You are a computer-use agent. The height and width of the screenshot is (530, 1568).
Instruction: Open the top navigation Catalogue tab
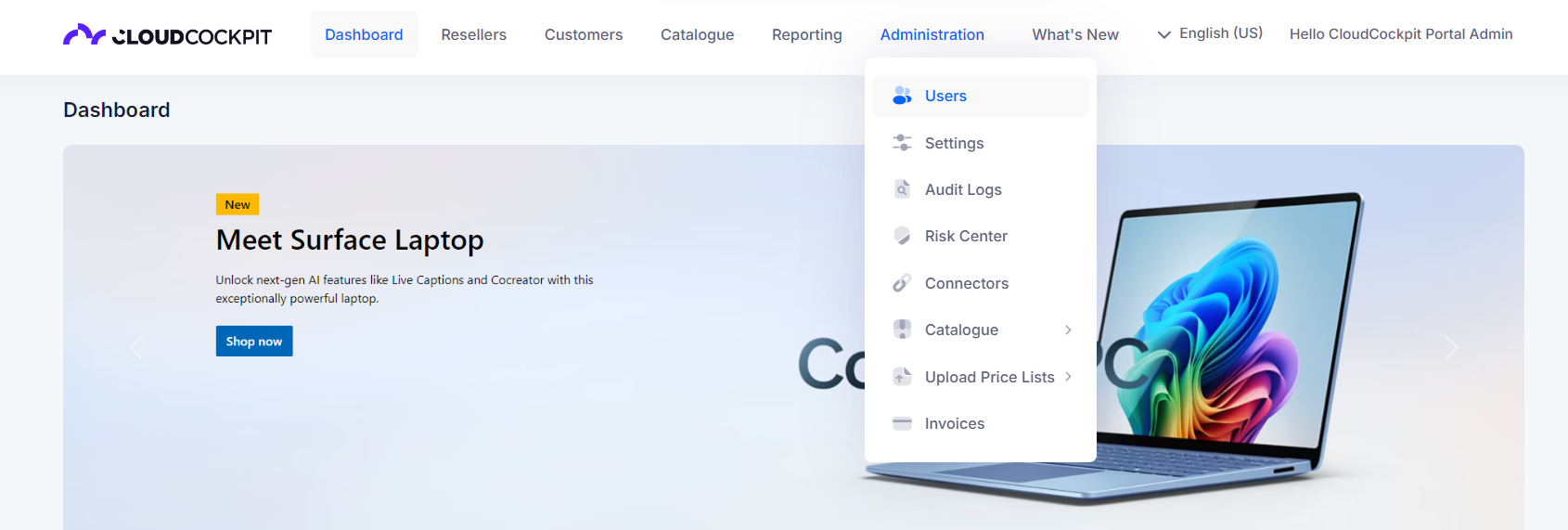tap(697, 34)
